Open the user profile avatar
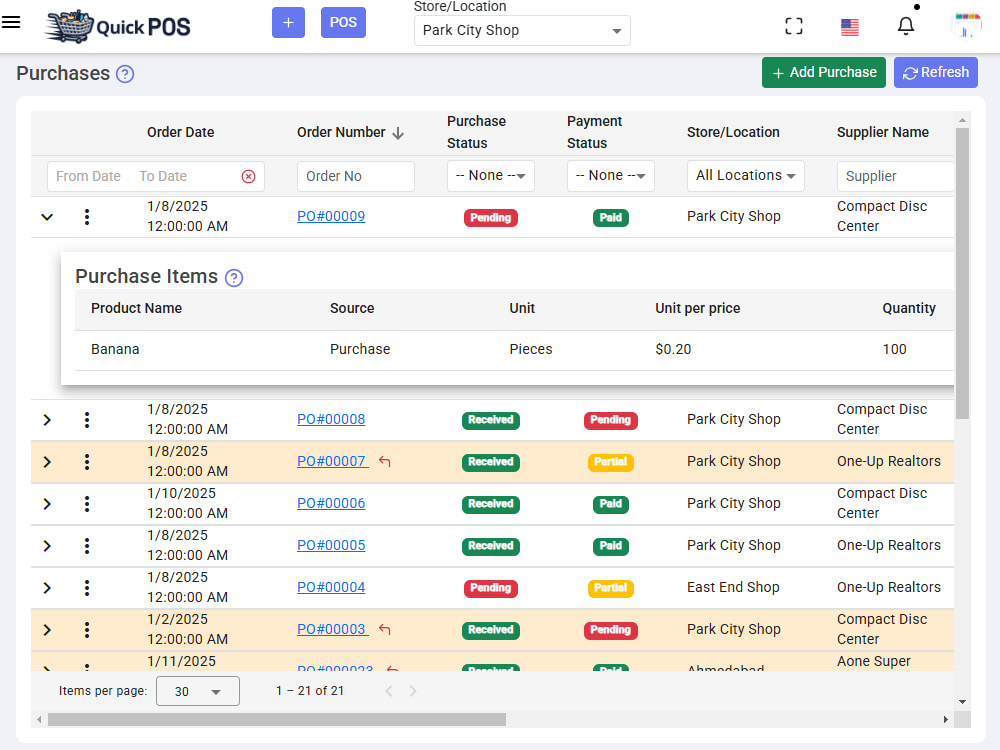Viewport: 1000px width, 750px height. pyautogui.click(x=966, y=26)
